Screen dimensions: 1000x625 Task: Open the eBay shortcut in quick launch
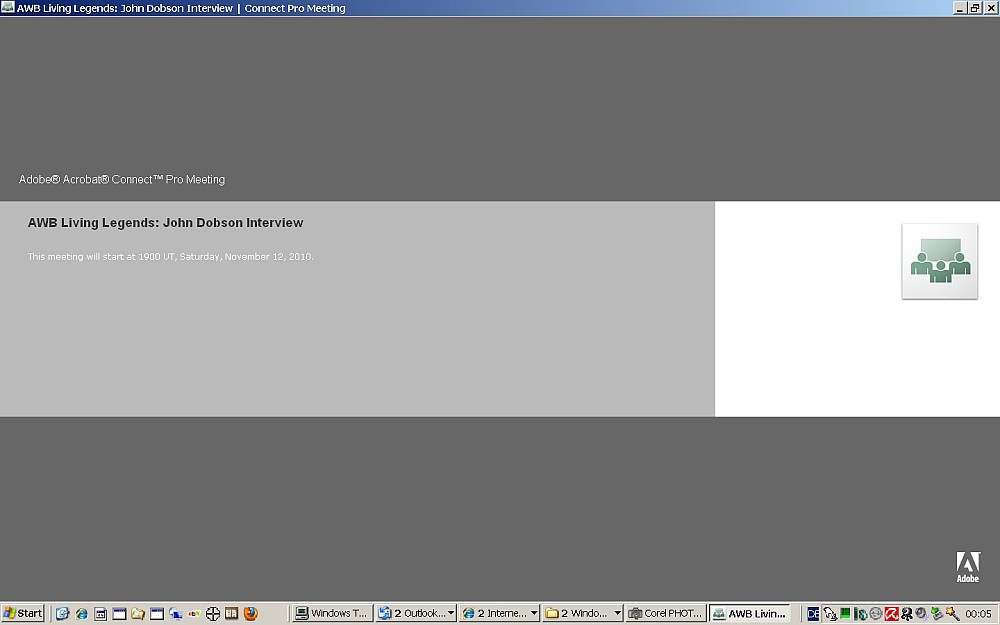[x=194, y=614]
